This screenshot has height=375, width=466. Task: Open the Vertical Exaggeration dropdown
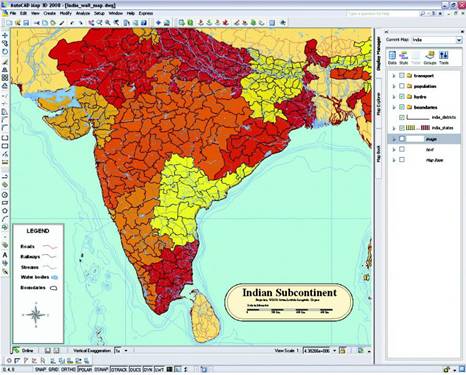click(121, 351)
